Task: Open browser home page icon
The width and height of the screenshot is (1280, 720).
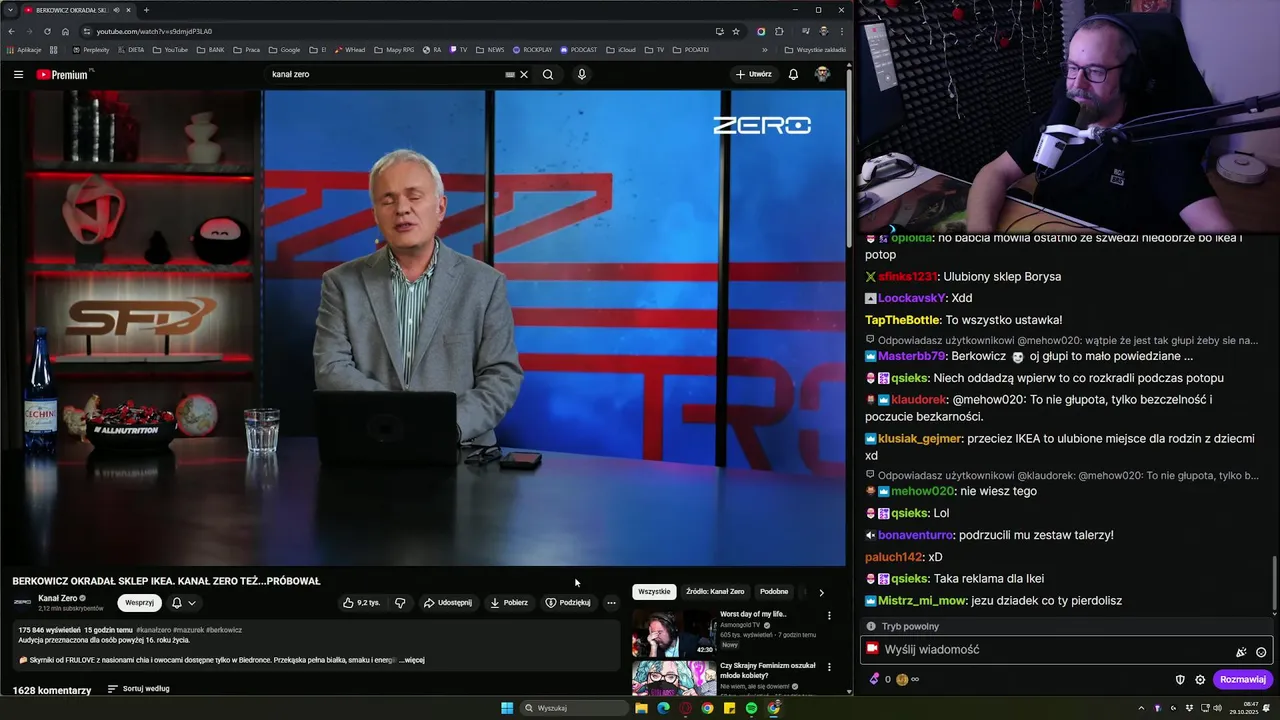Action: click(65, 31)
